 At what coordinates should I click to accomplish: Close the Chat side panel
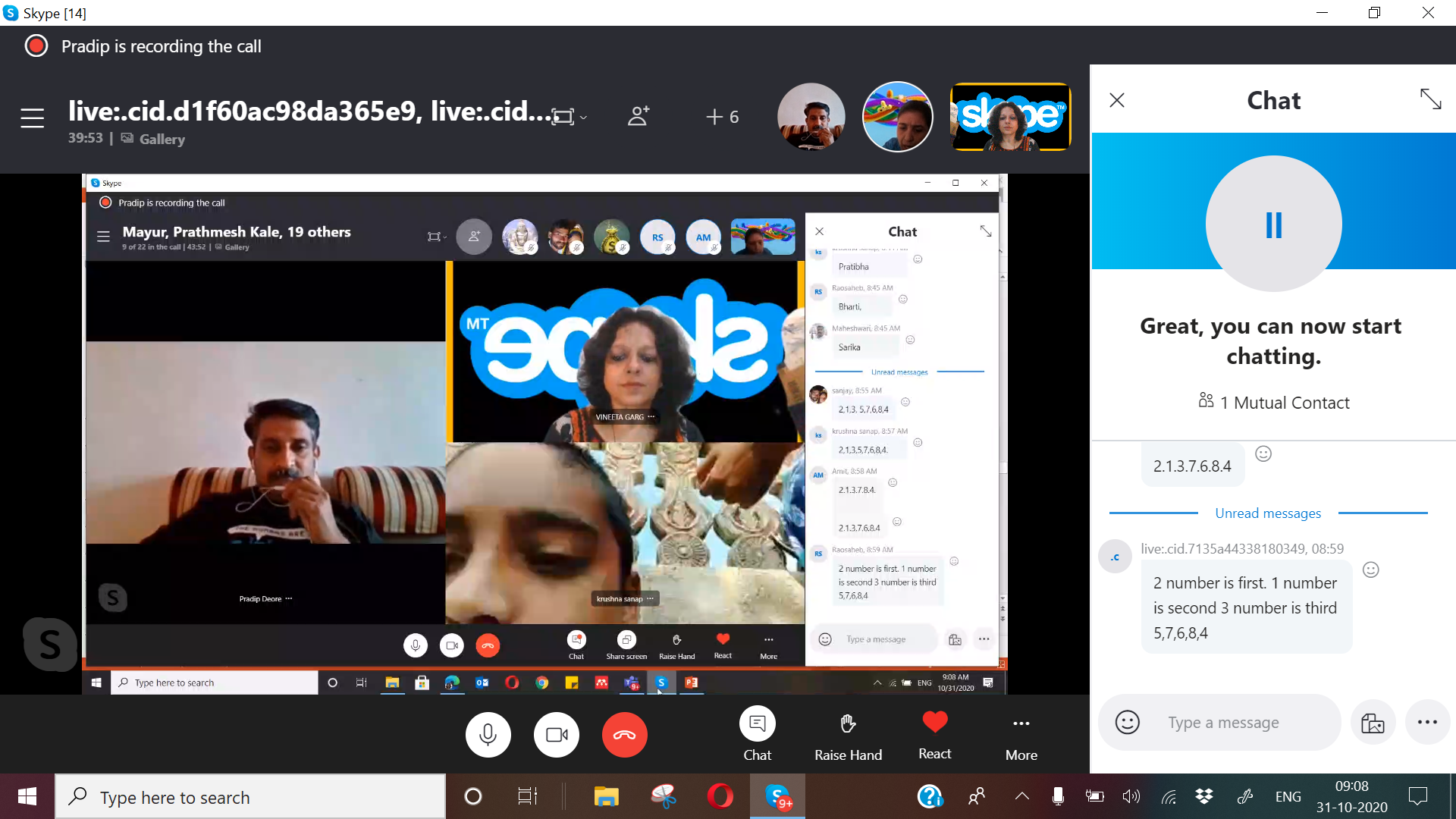(x=1117, y=100)
